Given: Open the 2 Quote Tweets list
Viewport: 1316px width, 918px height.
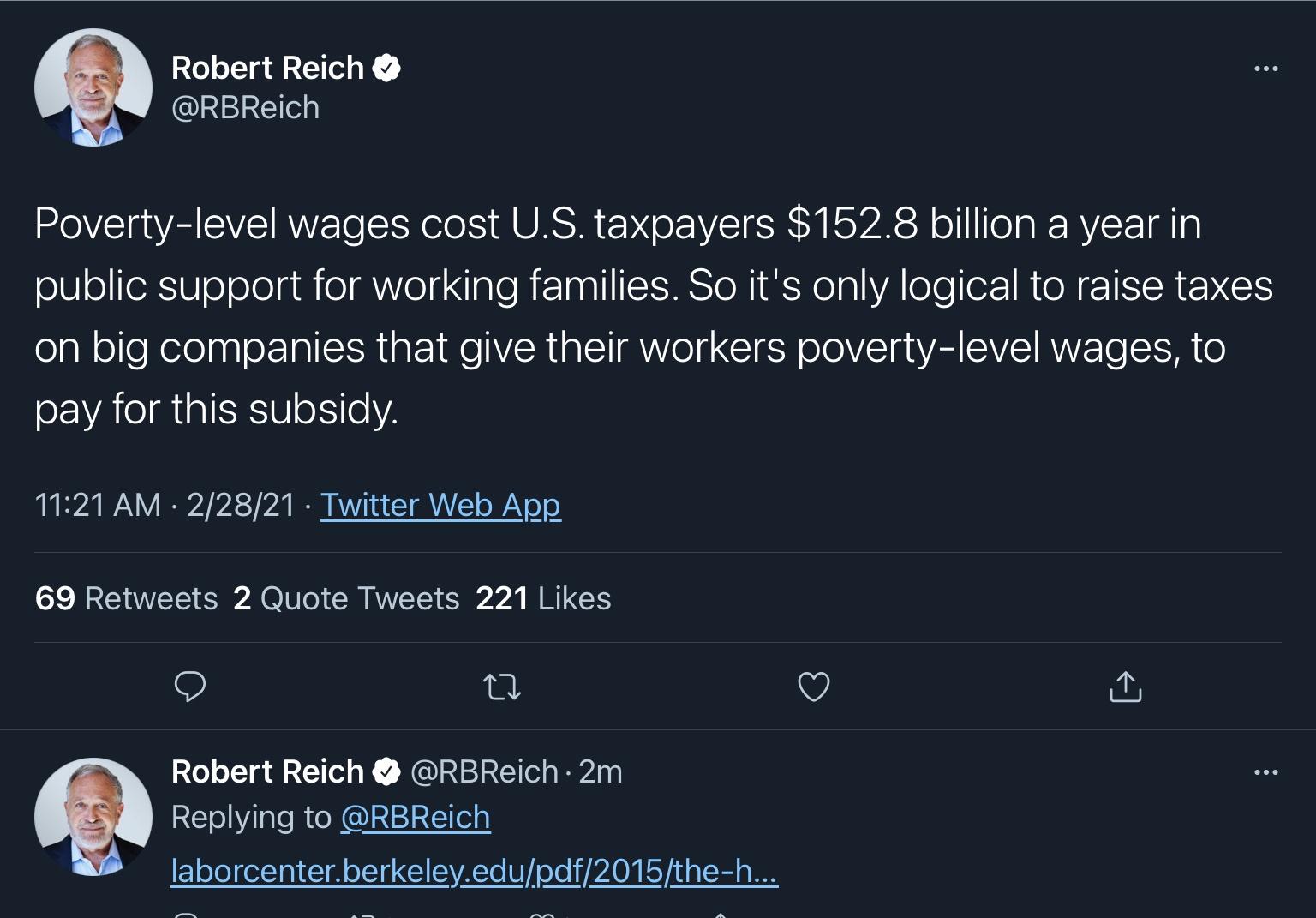Looking at the screenshot, I should click(x=345, y=598).
